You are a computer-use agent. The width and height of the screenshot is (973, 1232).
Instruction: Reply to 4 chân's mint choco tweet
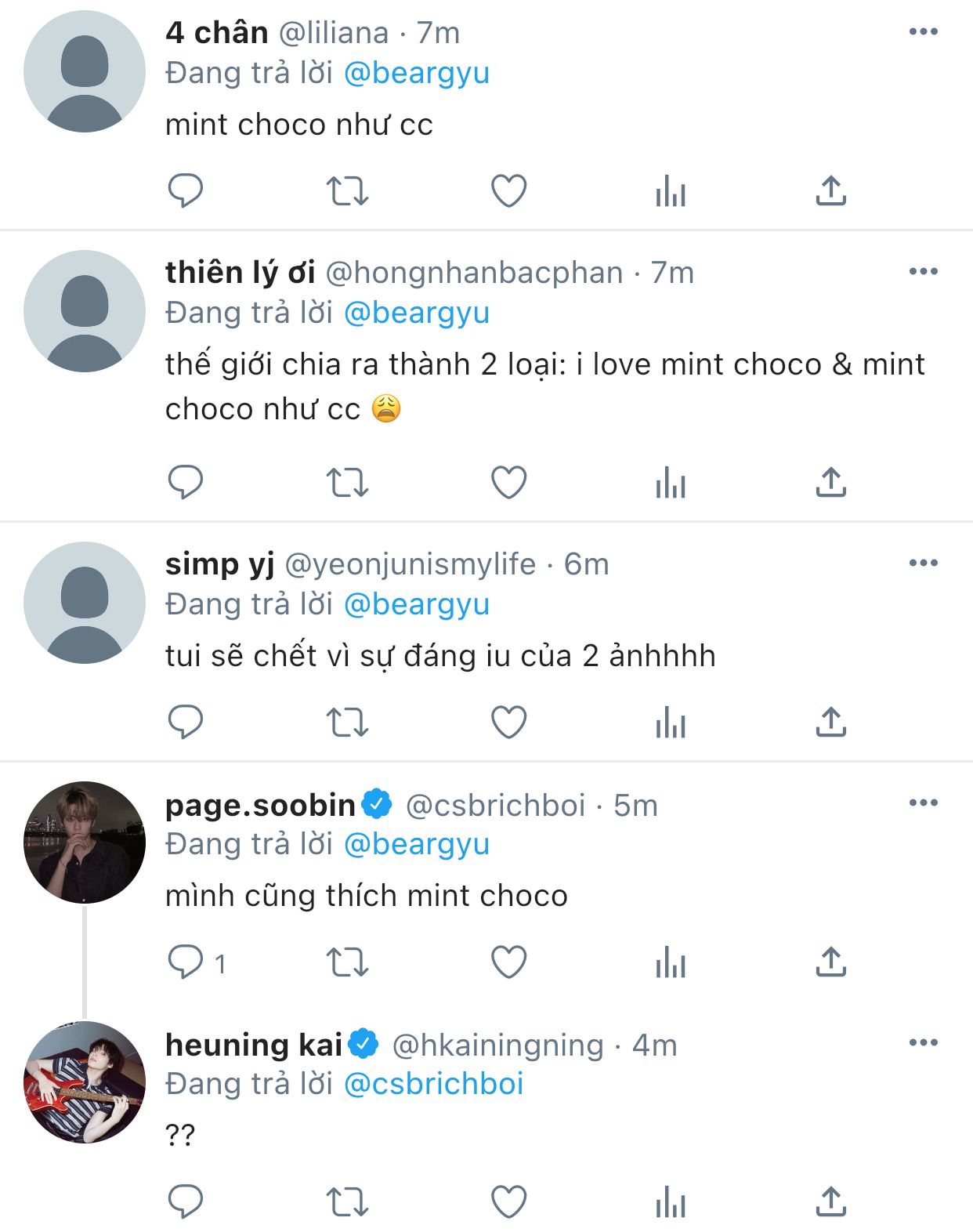point(186,190)
